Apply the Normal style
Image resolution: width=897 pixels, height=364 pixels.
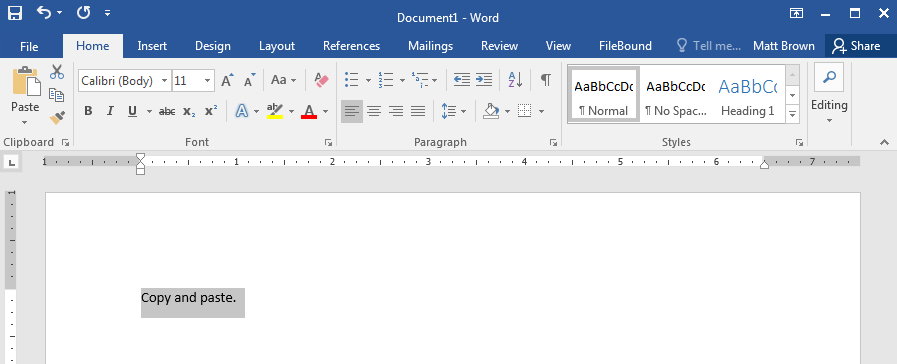[x=604, y=94]
